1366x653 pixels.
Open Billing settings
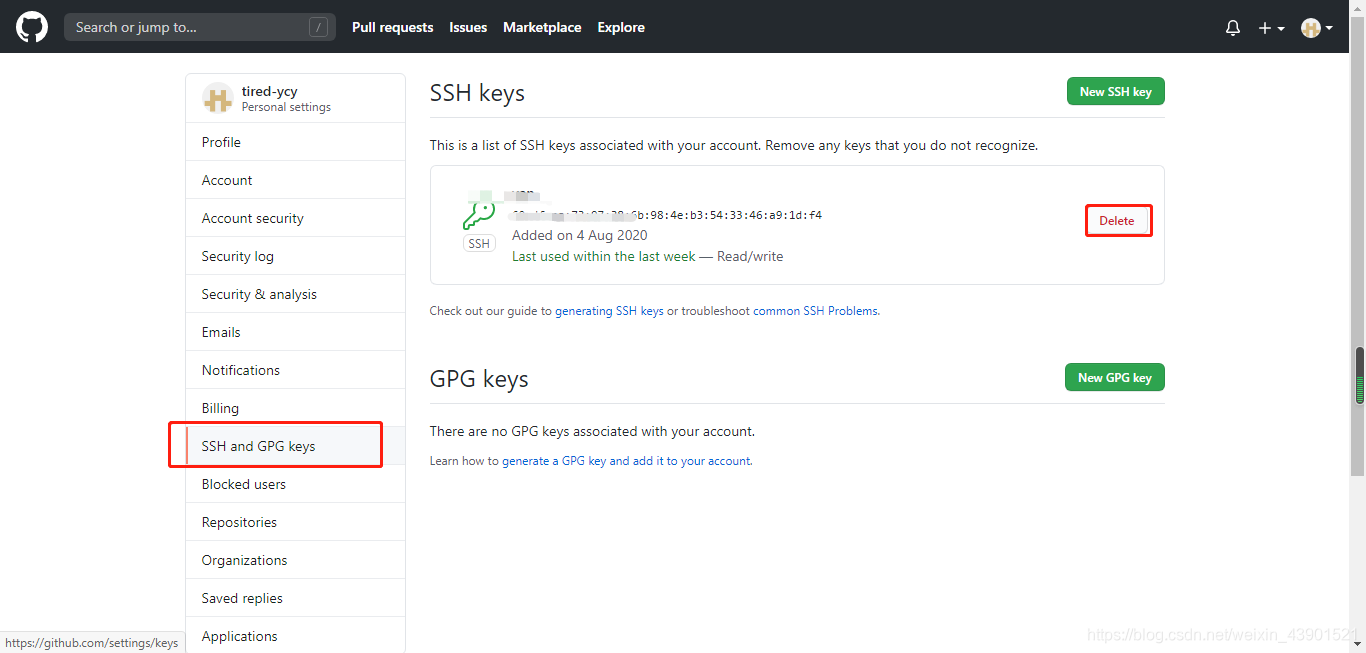(295, 408)
